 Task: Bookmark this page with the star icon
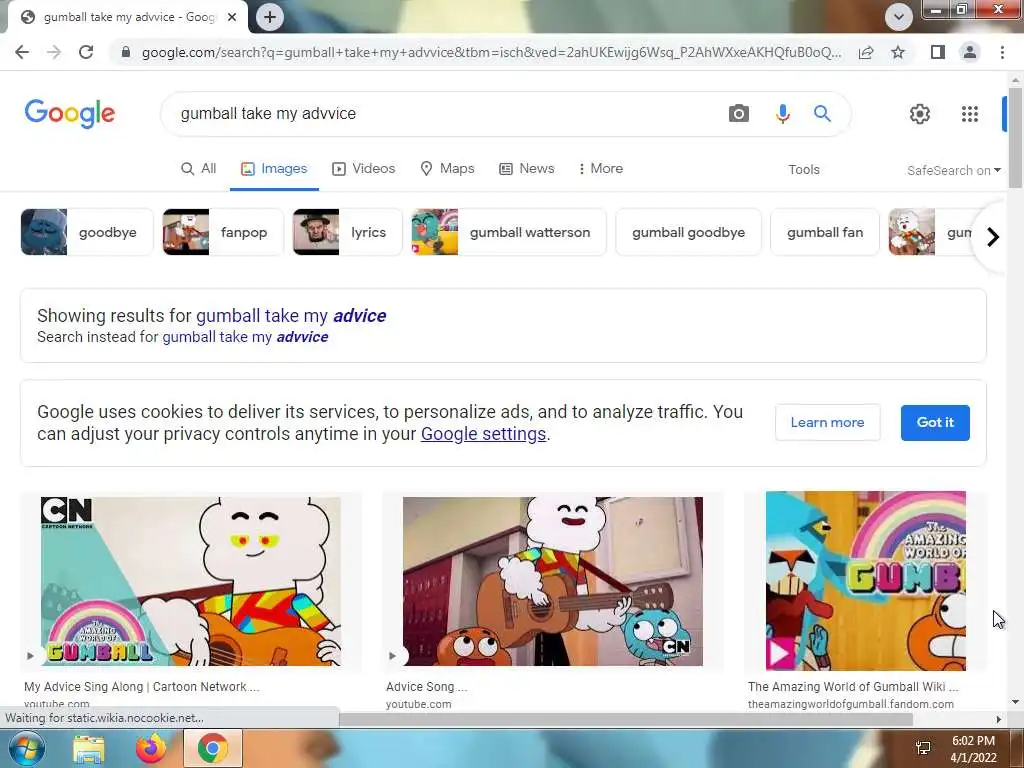899,52
